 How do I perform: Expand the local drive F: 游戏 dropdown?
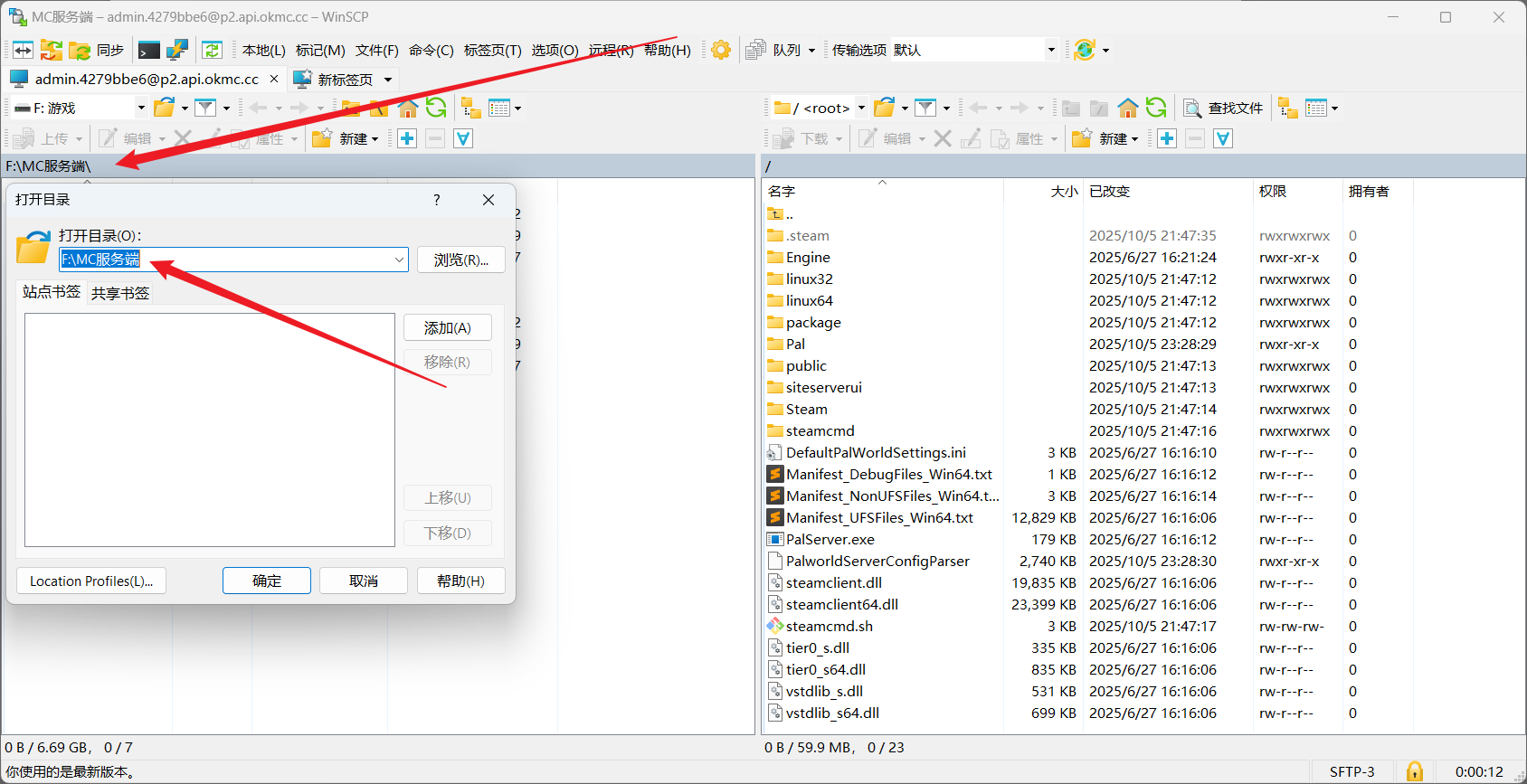(140, 109)
